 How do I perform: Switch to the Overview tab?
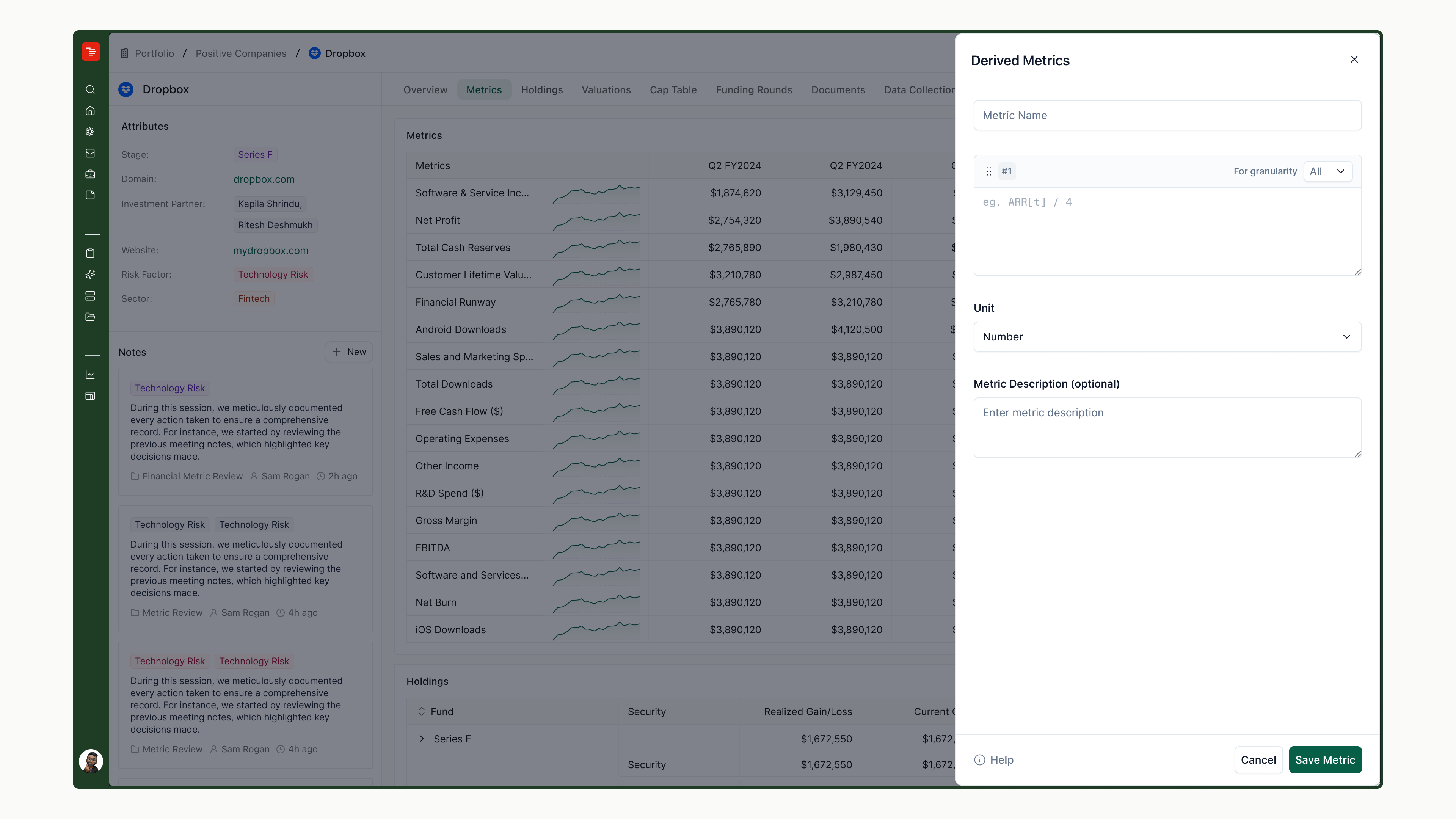(425, 90)
